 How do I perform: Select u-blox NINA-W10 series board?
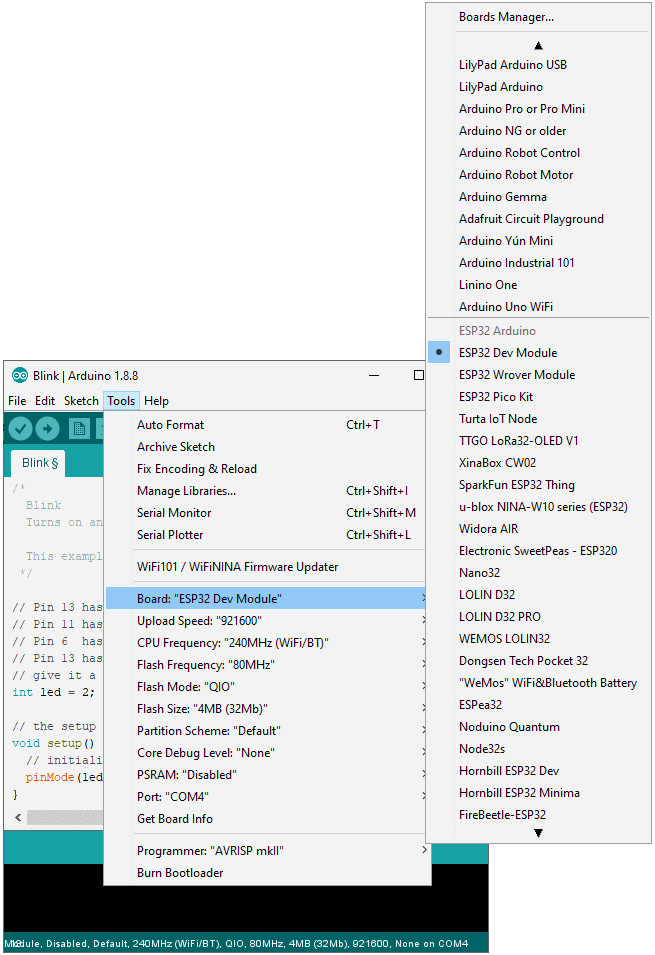[539, 507]
